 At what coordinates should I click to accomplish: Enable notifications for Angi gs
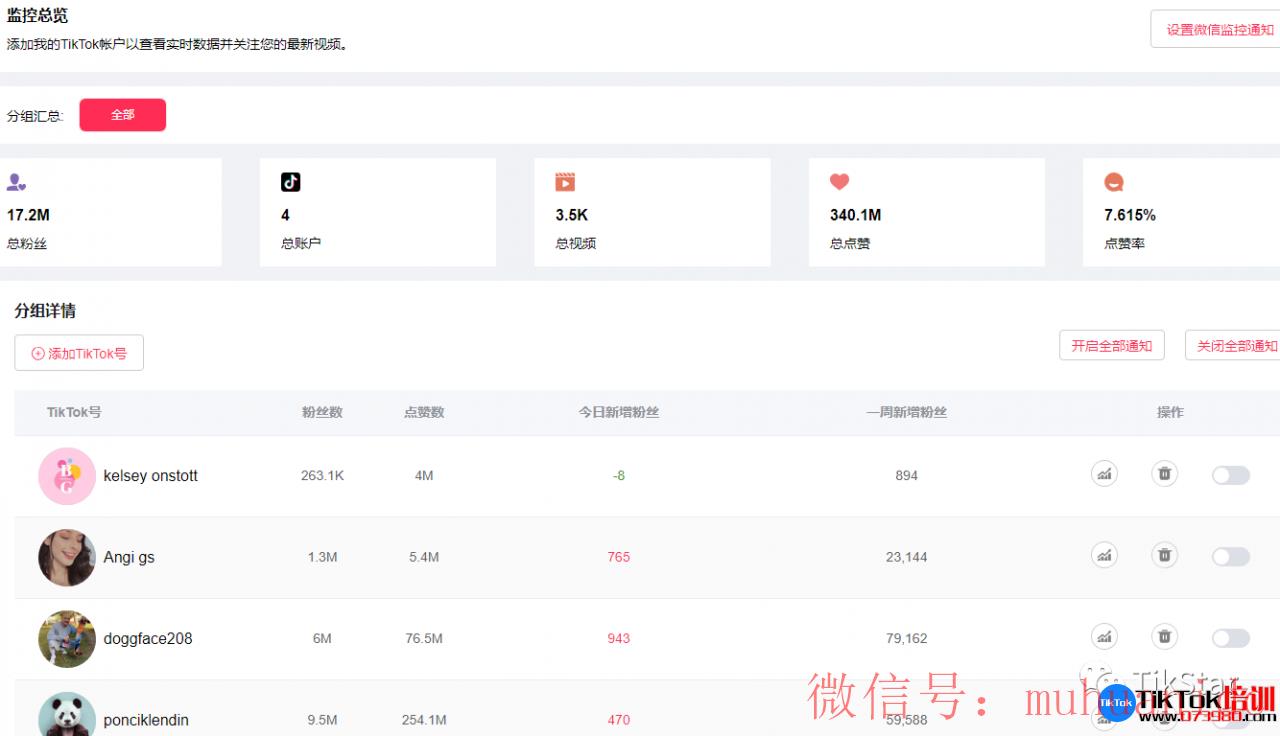tap(1231, 557)
